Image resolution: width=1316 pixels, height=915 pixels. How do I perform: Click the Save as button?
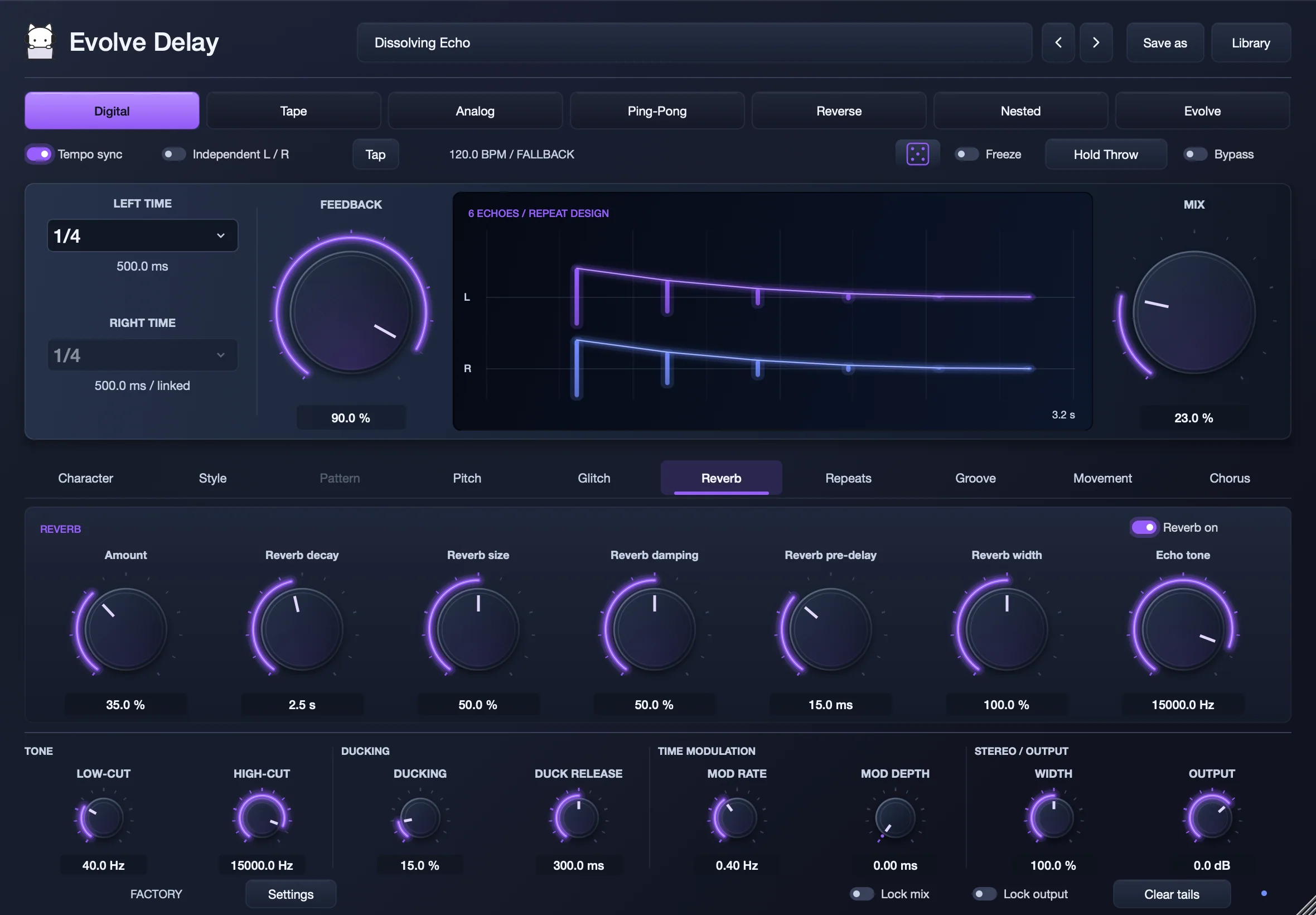1165,42
